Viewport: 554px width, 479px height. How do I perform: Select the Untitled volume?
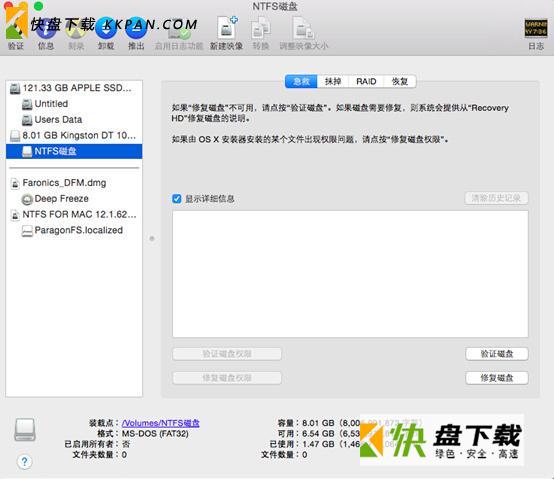[x=74, y=104]
